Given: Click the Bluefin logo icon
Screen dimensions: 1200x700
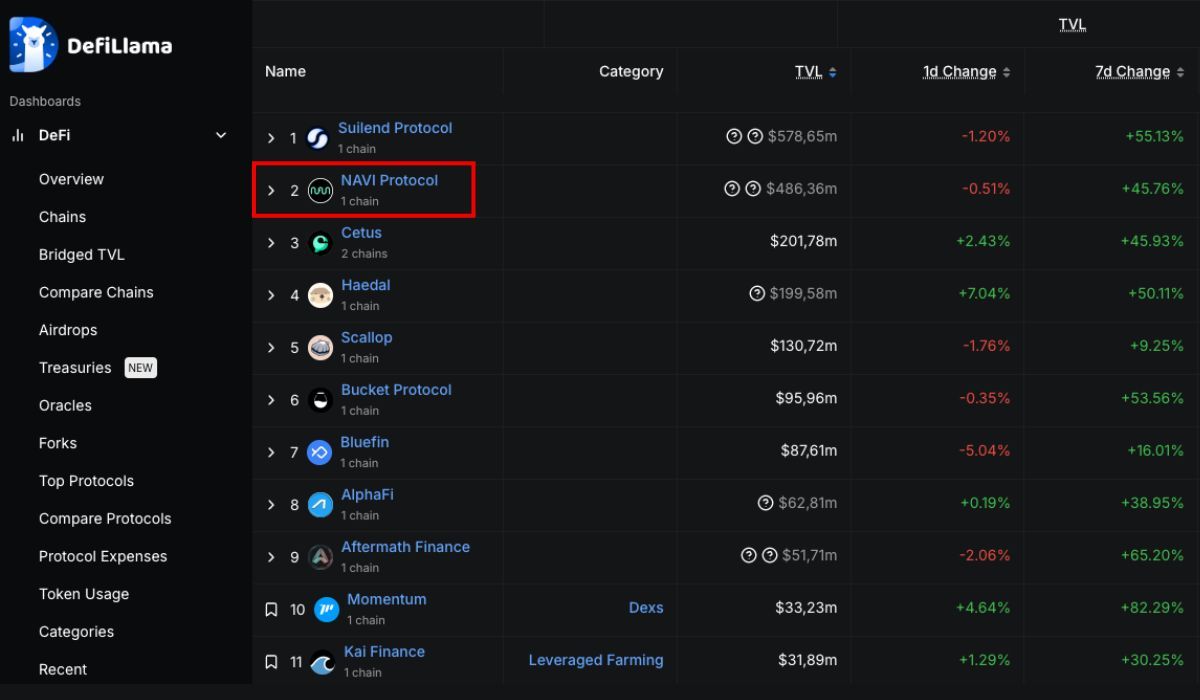Looking at the screenshot, I should pyautogui.click(x=320, y=452).
